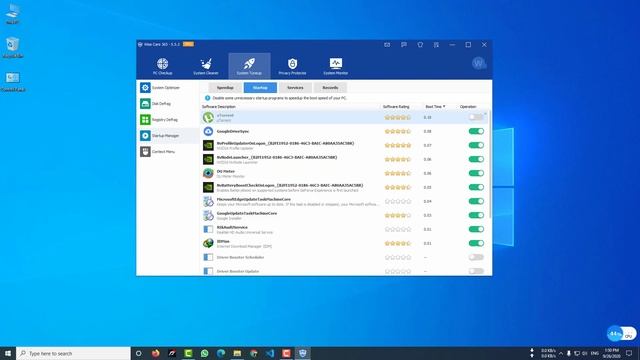Enable Driver Booster Scheduler toggle
This screenshot has width=640, height=360.
(476, 257)
